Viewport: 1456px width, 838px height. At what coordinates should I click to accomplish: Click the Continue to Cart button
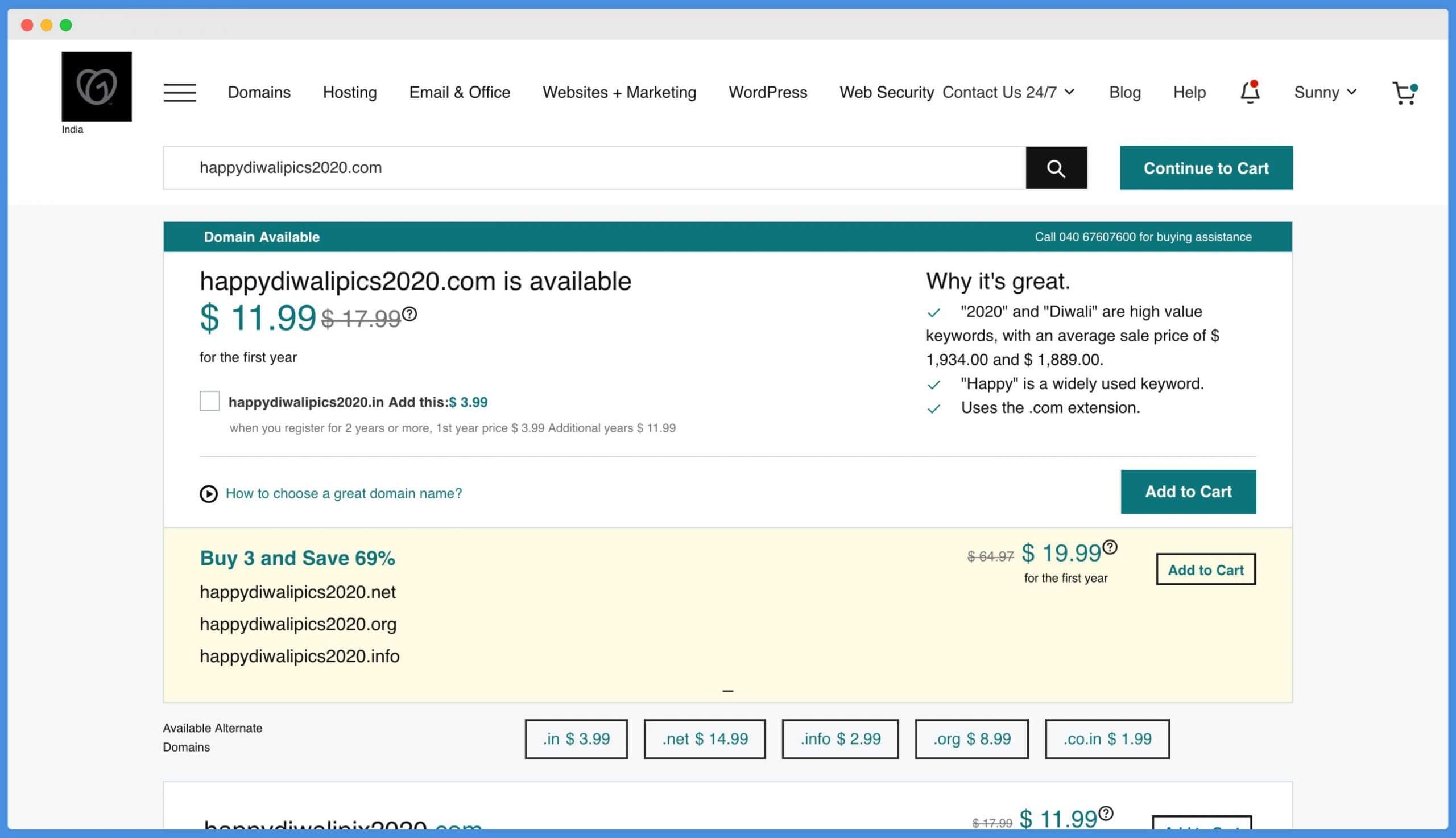1206,167
